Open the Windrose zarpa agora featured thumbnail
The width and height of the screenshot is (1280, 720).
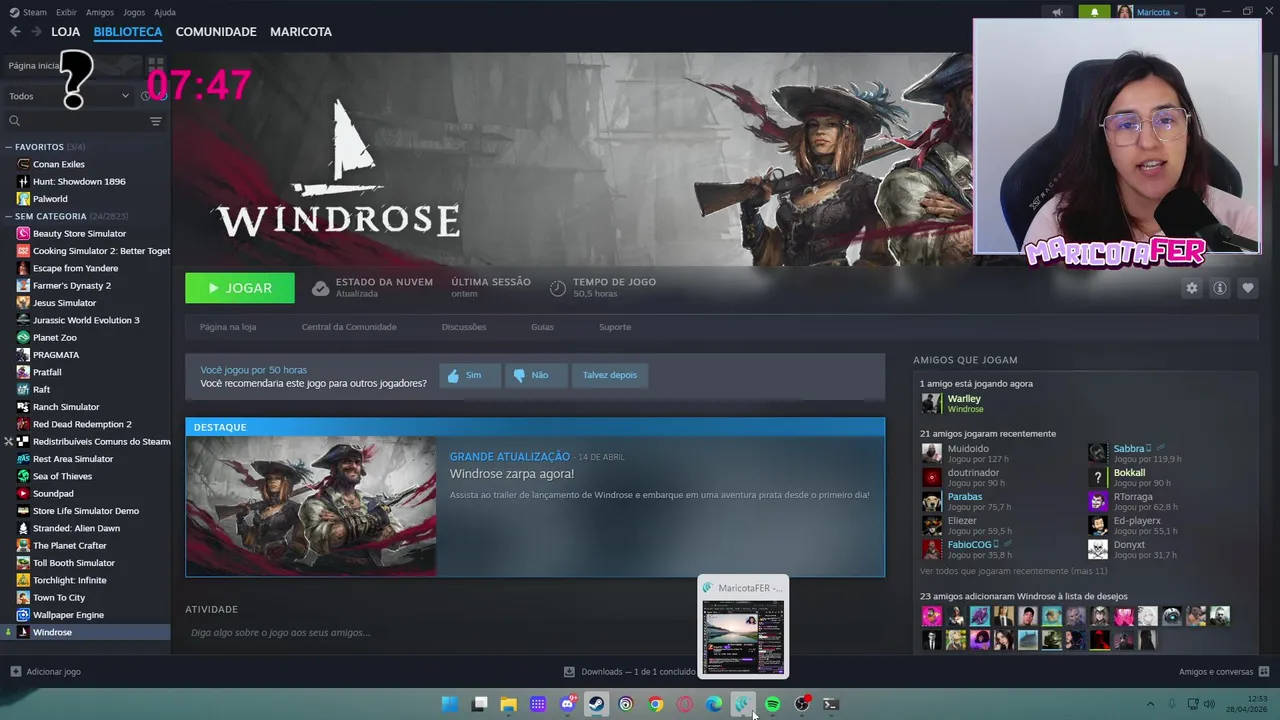click(311, 506)
